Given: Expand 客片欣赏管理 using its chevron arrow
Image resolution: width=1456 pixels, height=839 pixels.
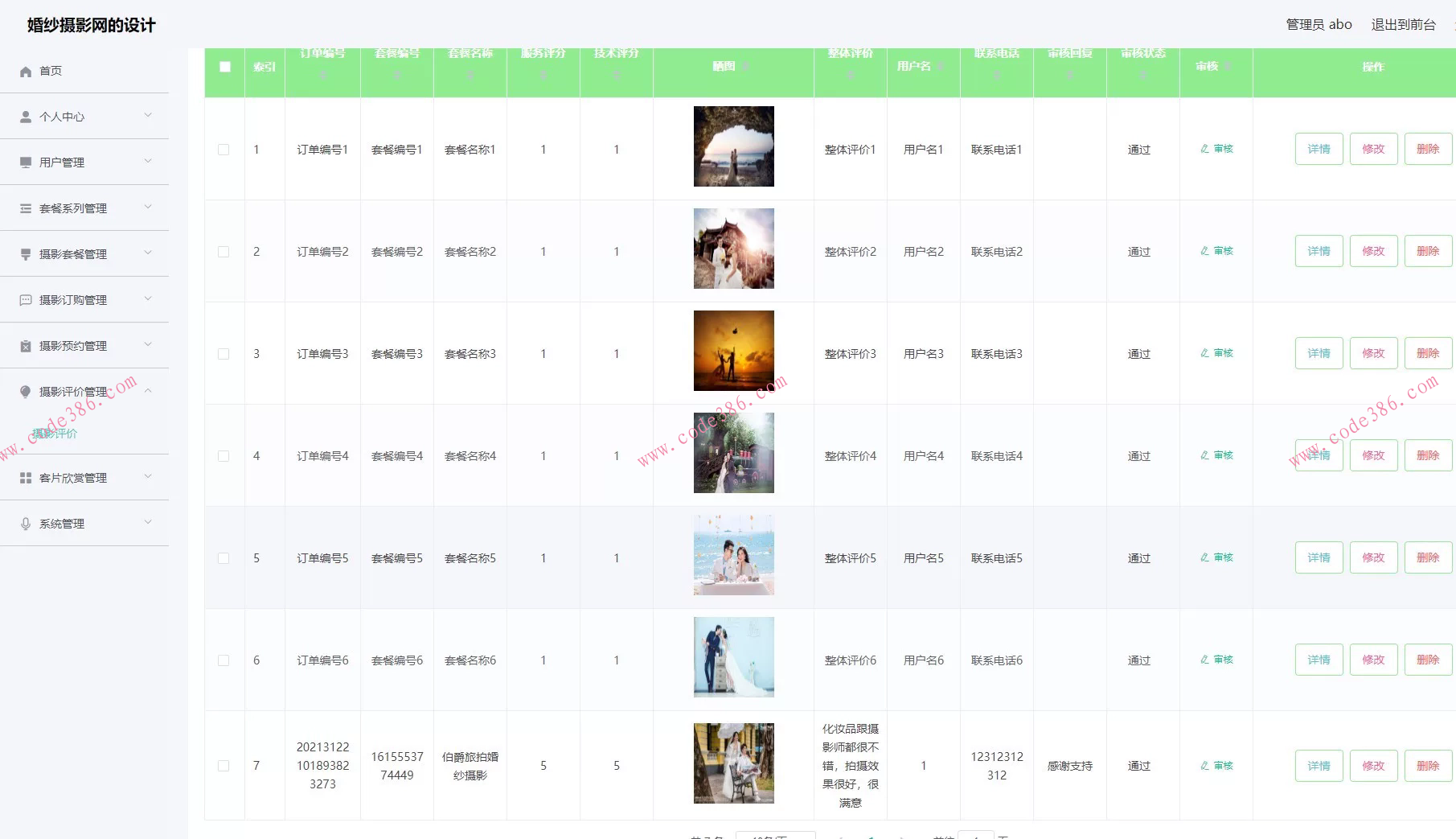Looking at the screenshot, I should (x=148, y=477).
